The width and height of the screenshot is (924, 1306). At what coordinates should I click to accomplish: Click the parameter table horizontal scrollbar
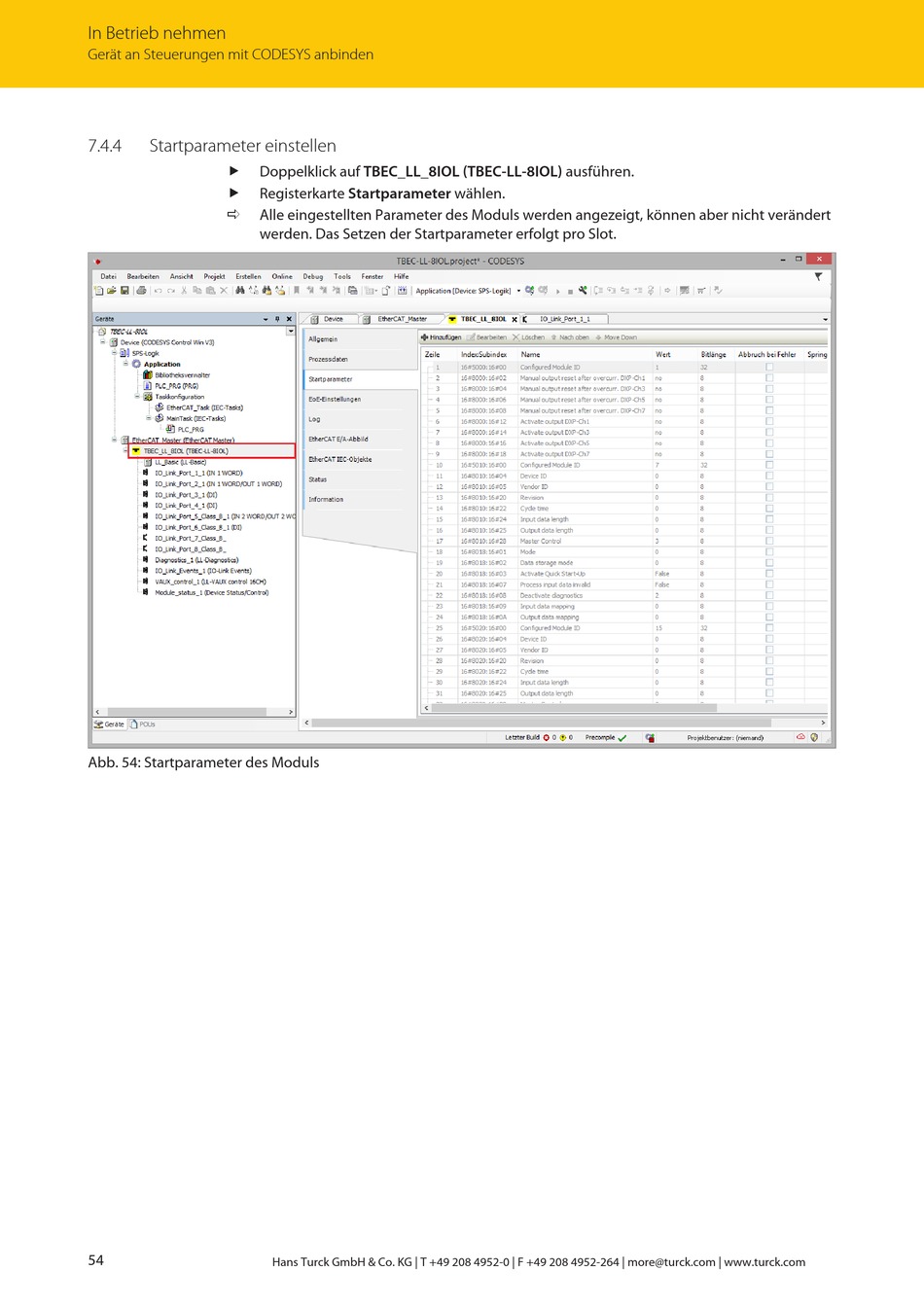(x=574, y=708)
